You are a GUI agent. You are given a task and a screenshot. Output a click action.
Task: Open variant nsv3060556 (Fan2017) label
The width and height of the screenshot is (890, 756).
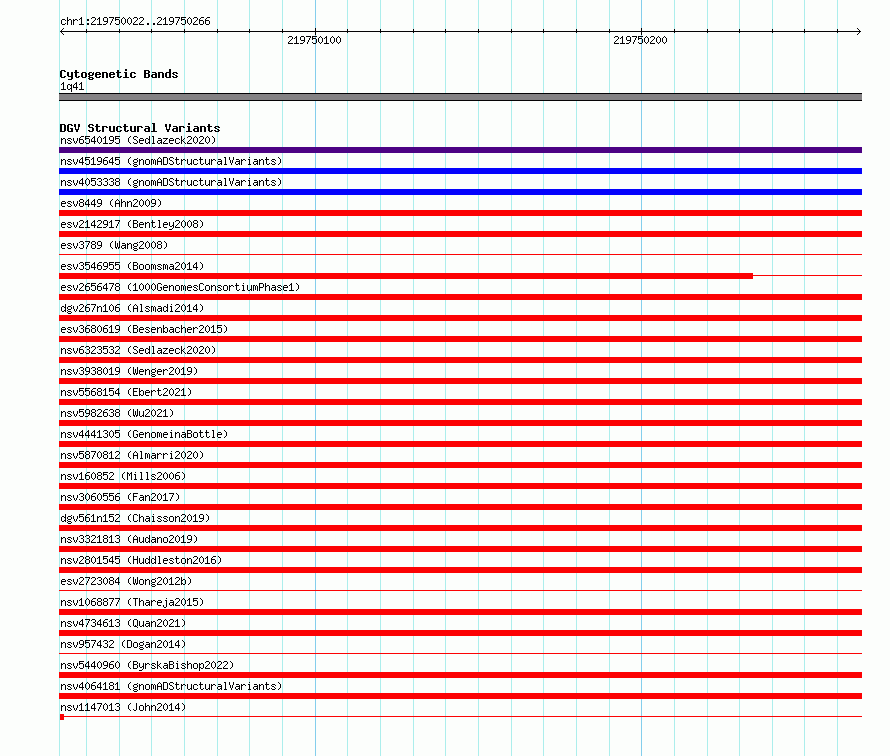(120, 497)
